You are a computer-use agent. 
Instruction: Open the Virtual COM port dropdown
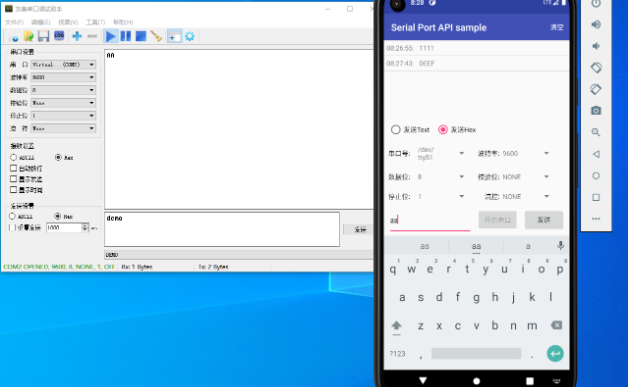coord(63,64)
